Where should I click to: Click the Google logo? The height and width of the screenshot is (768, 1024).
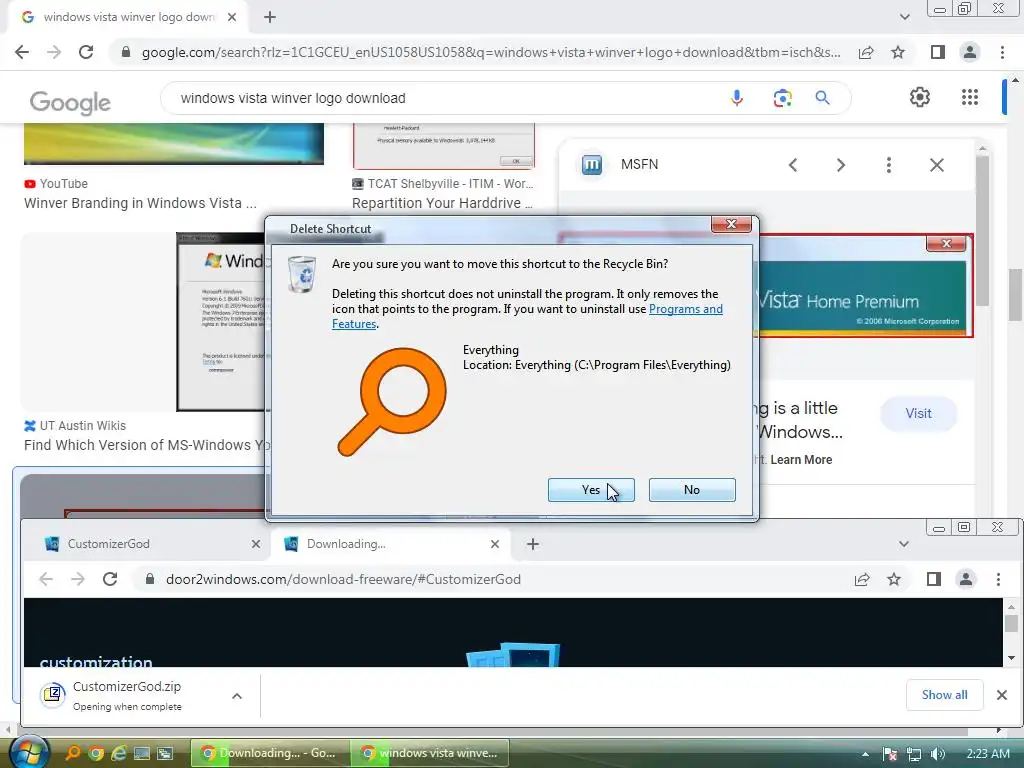(x=70, y=102)
